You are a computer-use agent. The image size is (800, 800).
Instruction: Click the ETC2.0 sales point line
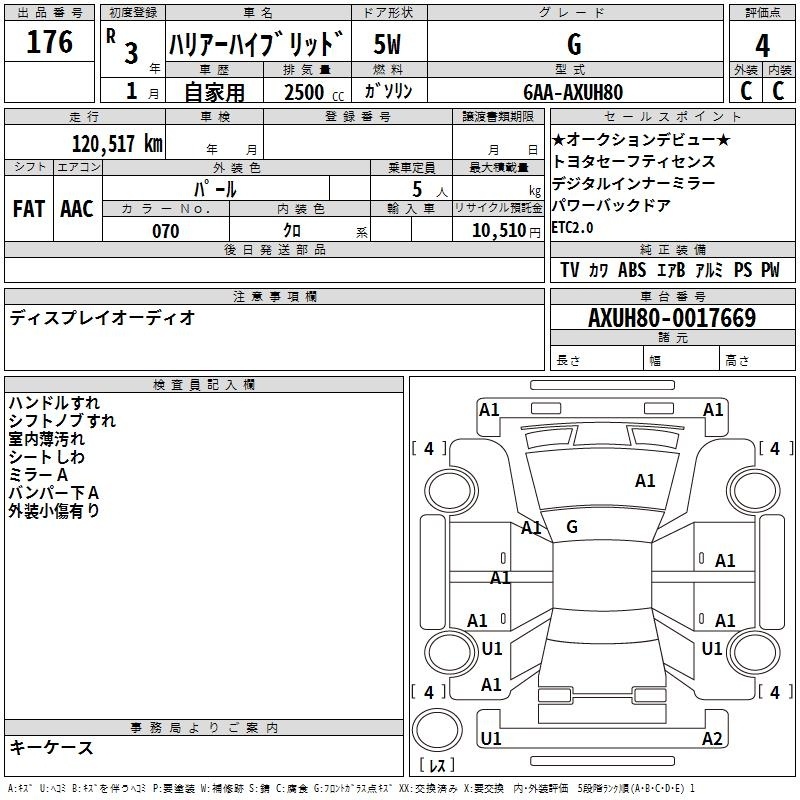tap(572, 228)
